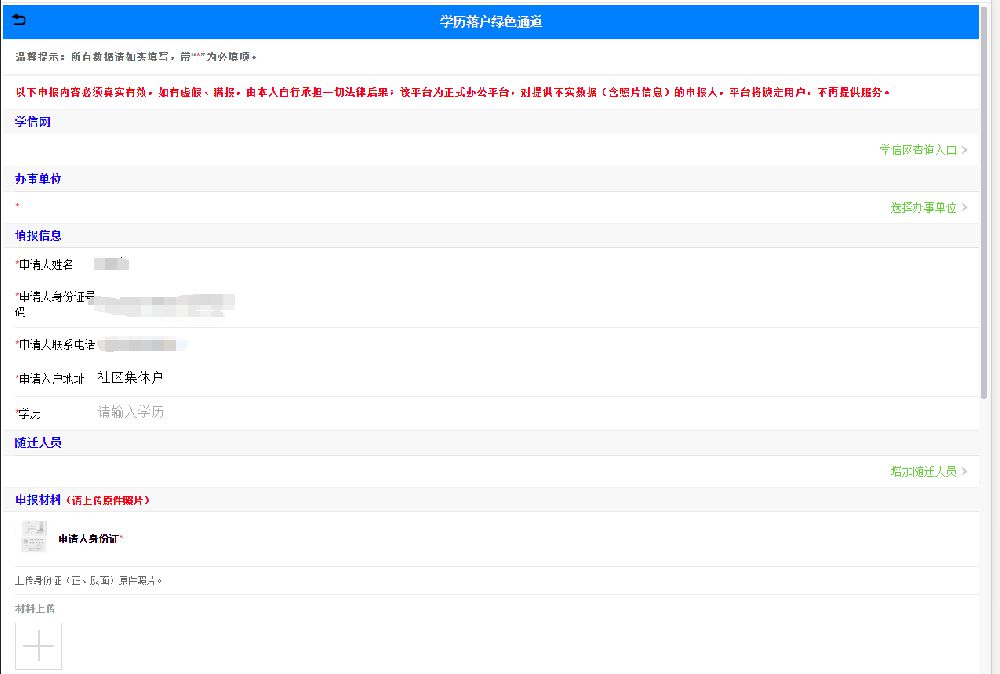This screenshot has height=674, width=1000.
Task: Click the 申报材料 section heading
Action: tap(38, 500)
